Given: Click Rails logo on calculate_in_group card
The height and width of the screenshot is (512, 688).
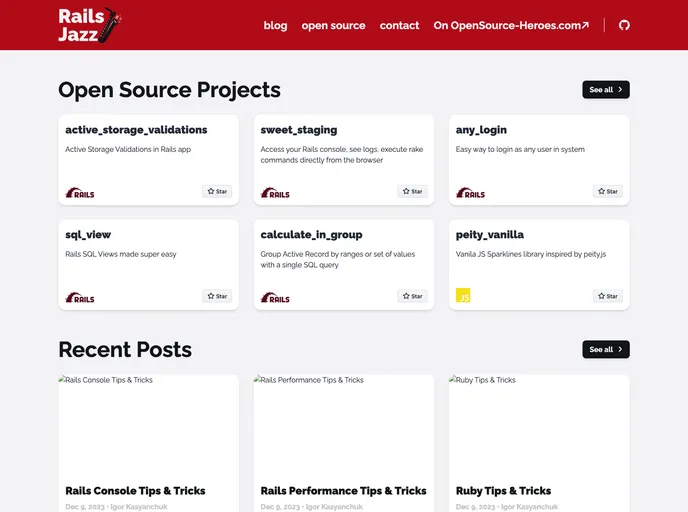Looking at the screenshot, I should 275,297.
